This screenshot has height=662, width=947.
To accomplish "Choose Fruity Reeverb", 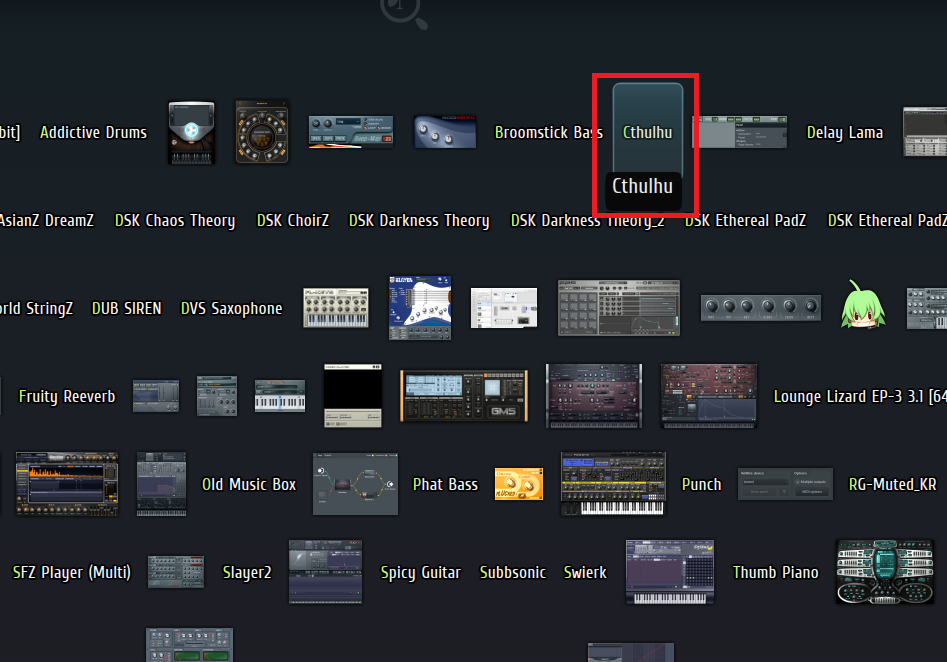I will click(x=66, y=396).
